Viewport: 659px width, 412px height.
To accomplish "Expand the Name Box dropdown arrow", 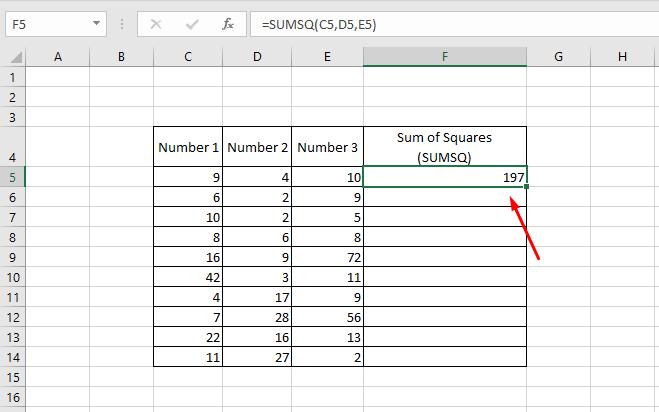I will [96, 24].
